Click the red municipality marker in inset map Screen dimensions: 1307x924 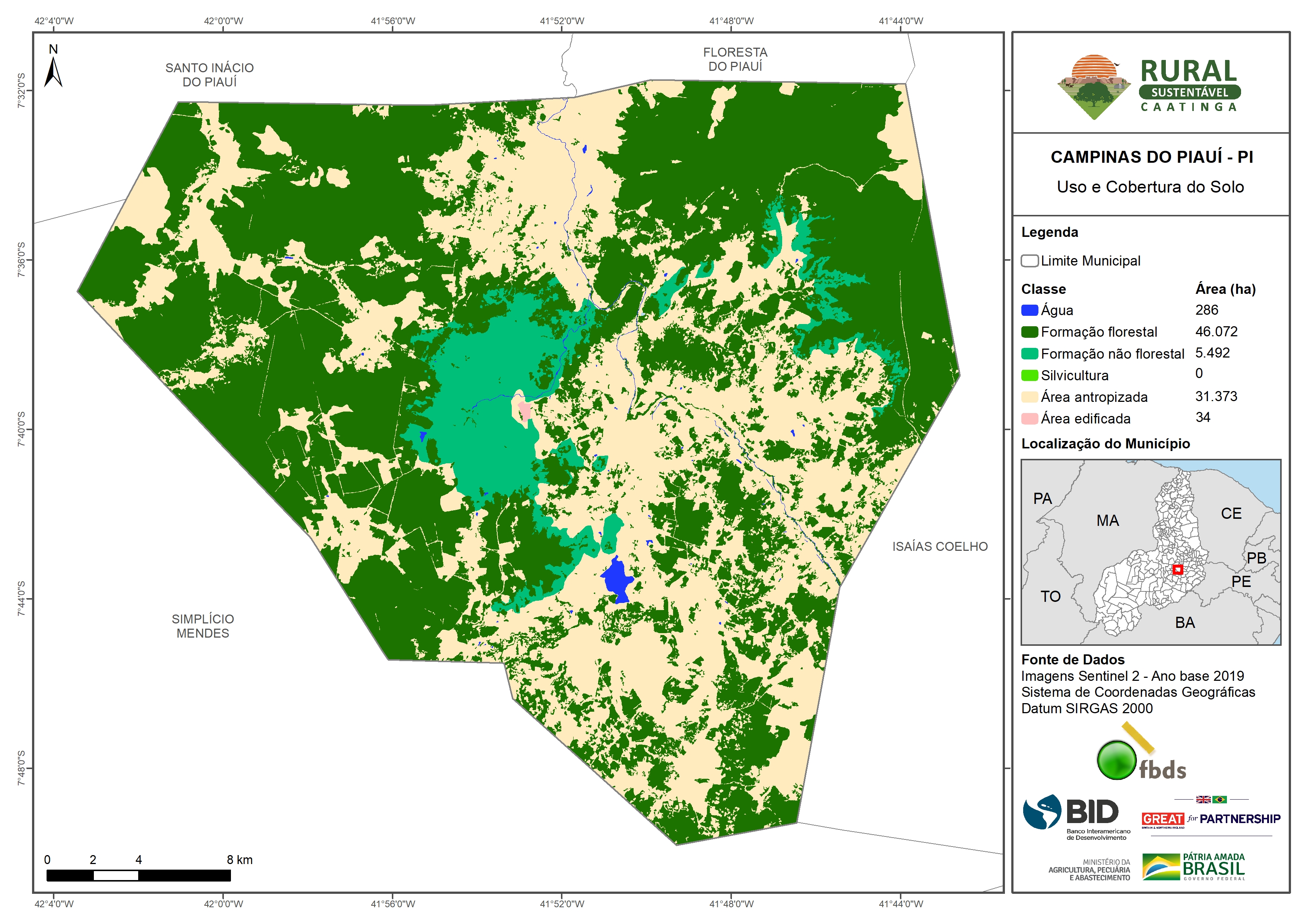pyautogui.click(x=1178, y=569)
